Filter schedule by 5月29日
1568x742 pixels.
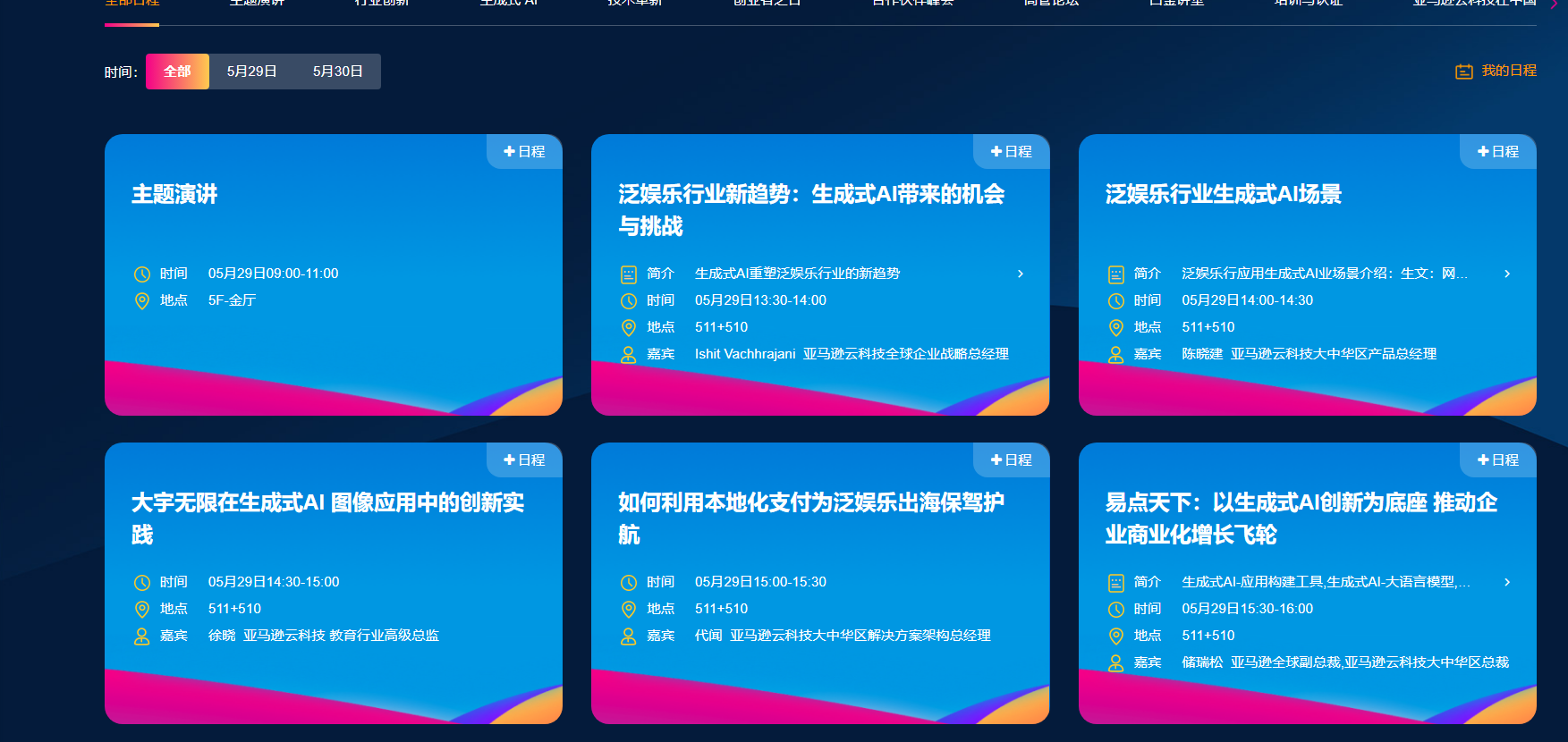(x=251, y=72)
